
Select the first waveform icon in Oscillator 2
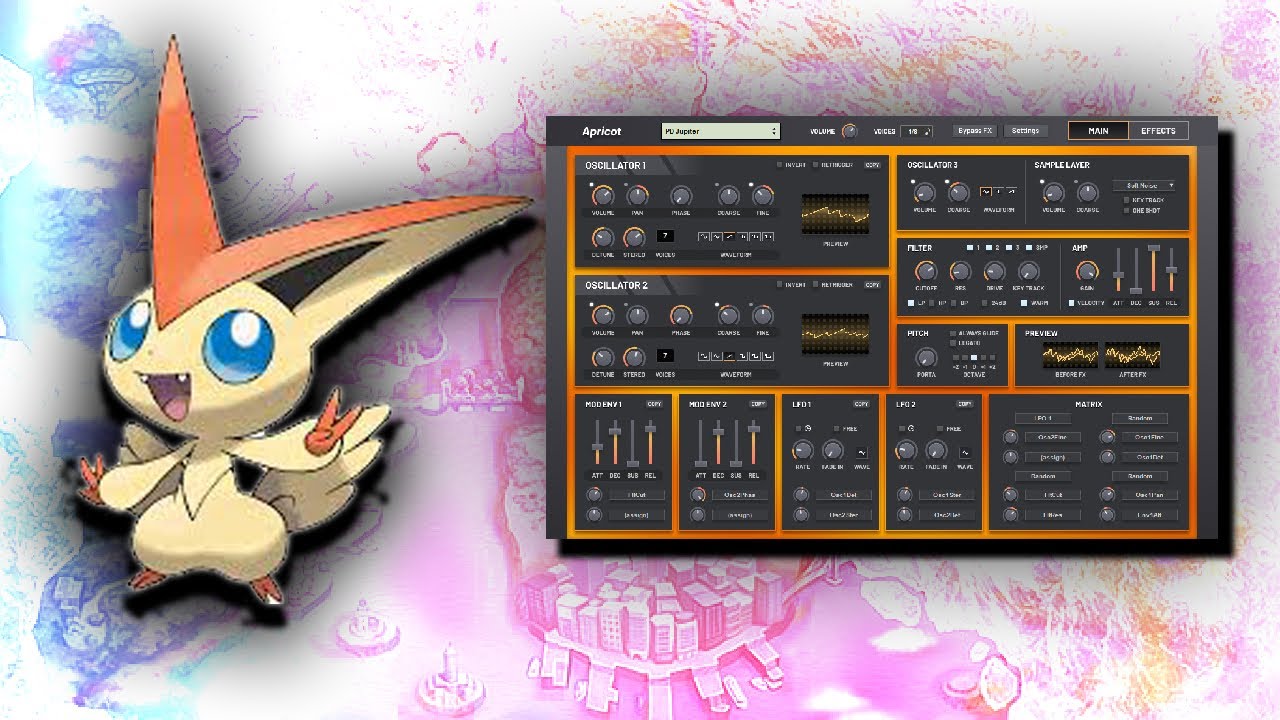click(x=704, y=356)
